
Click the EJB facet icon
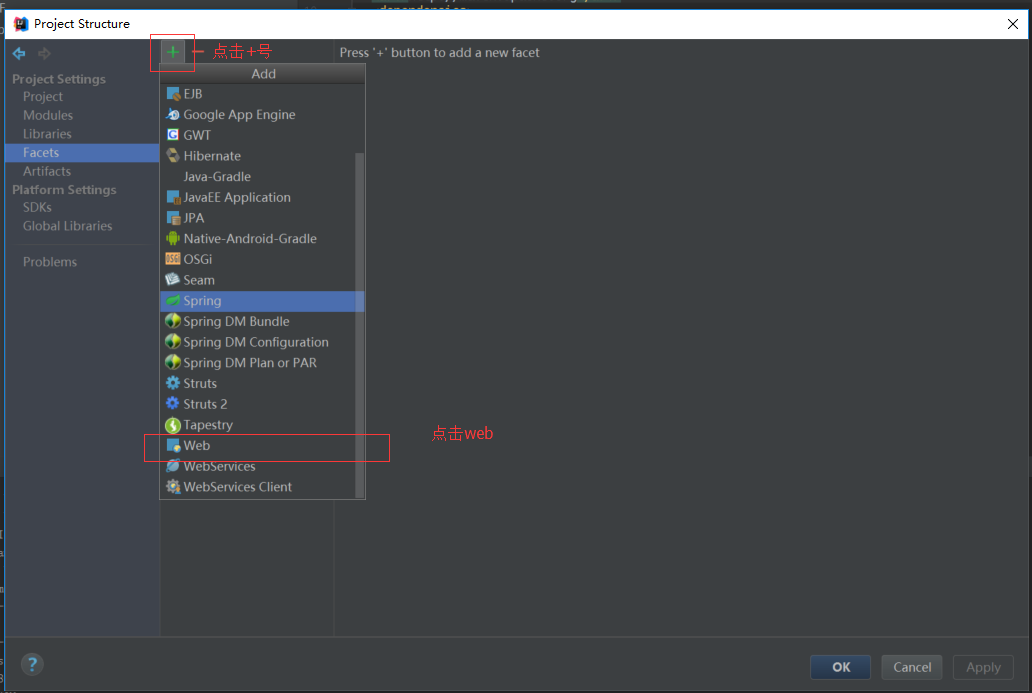(x=173, y=94)
